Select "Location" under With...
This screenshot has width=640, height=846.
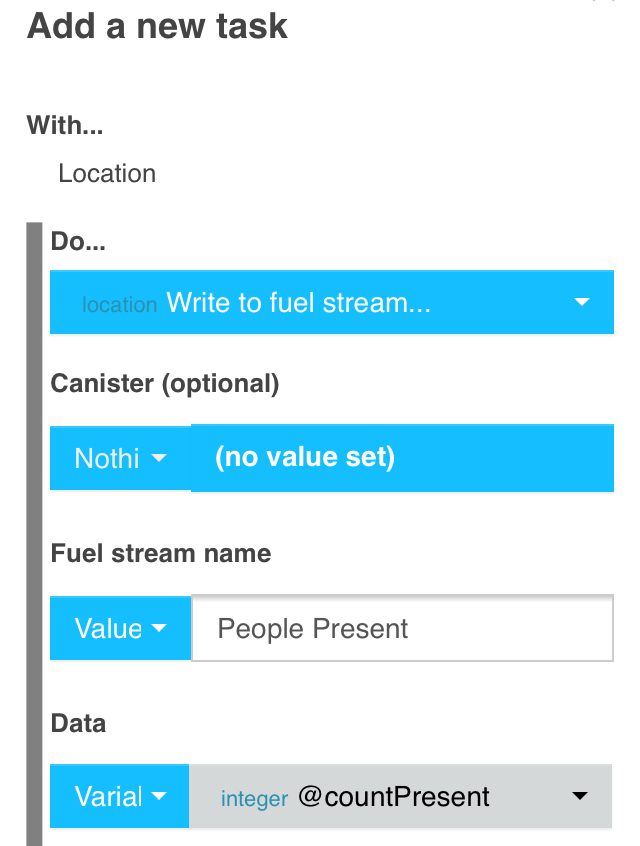pos(107,174)
